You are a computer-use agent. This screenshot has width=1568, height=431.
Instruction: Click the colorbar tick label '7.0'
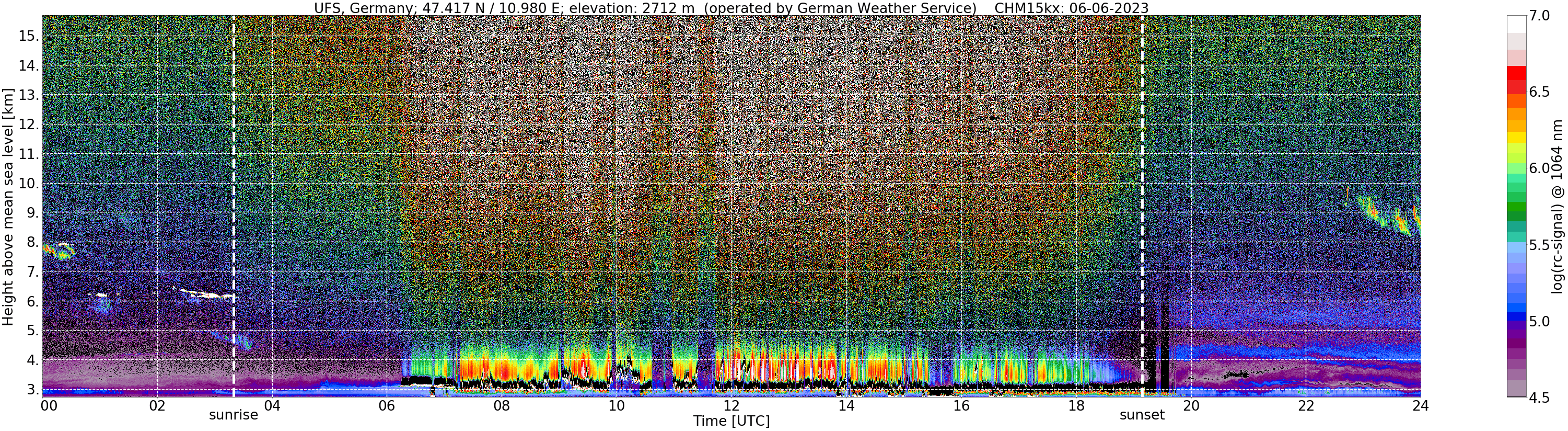pyautogui.click(x=1539, y=16)
